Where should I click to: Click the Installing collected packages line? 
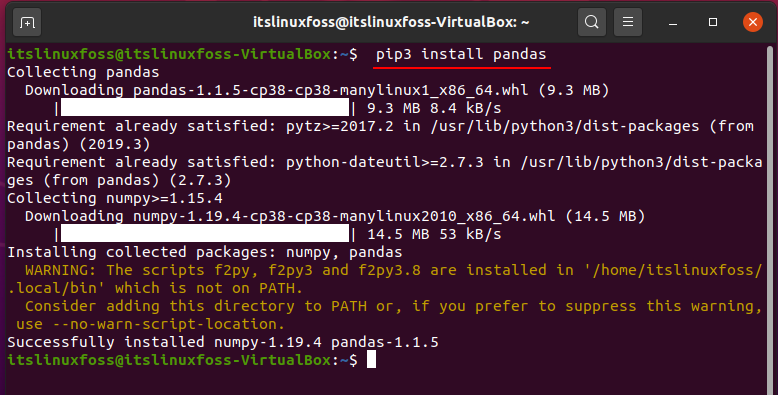(204, 252)
